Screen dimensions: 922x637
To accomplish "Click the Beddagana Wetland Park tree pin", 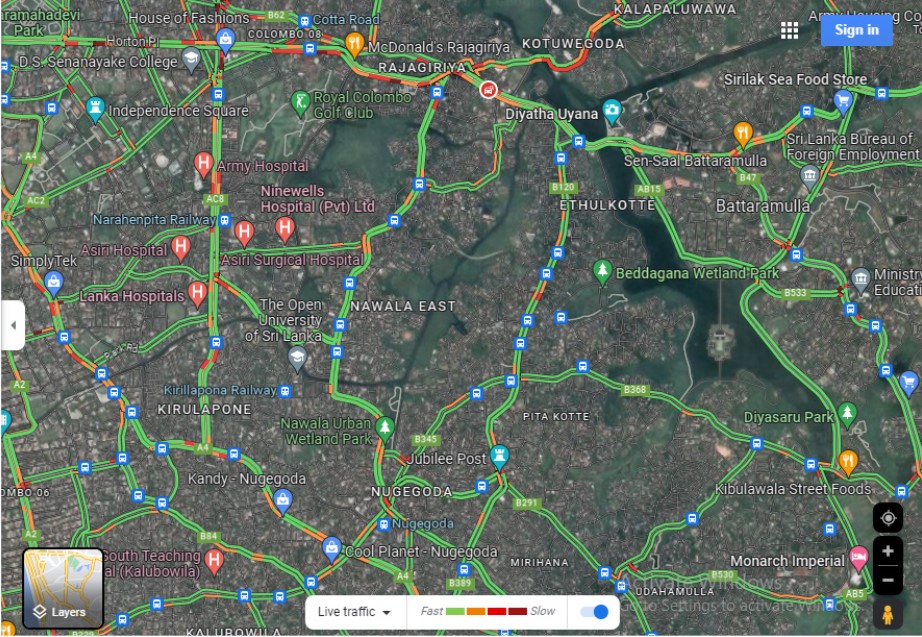I will 602,272.
